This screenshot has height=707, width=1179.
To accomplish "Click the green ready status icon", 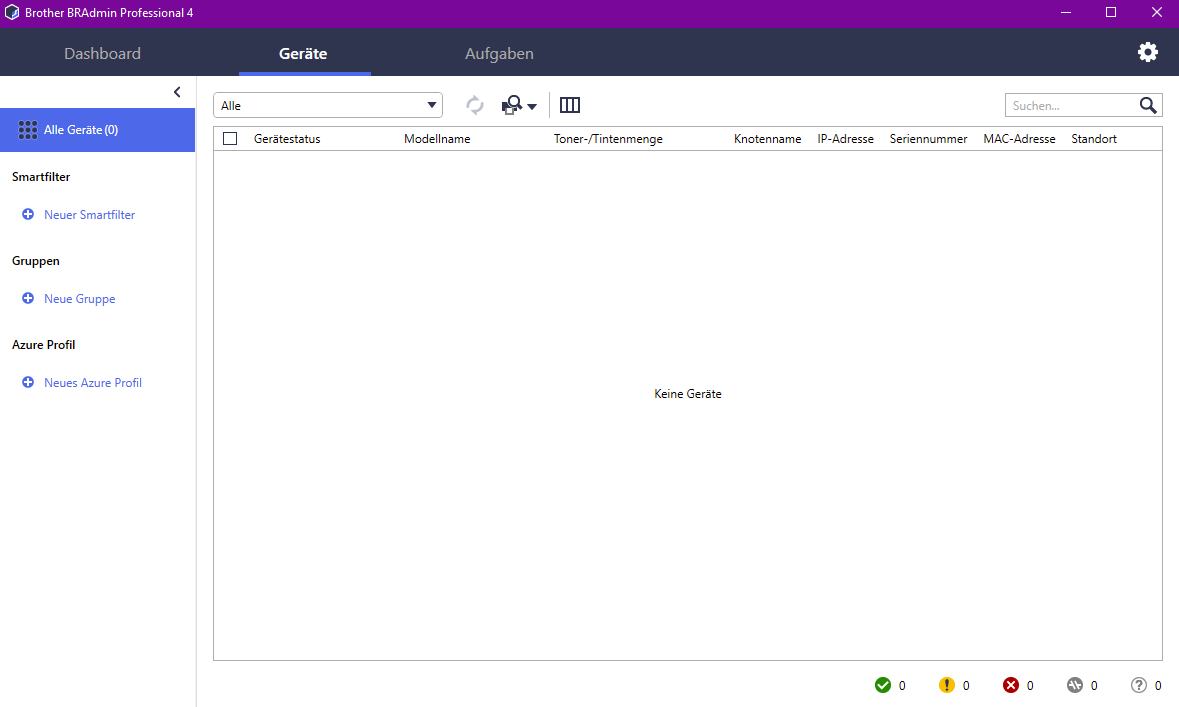I will [883, 685].
